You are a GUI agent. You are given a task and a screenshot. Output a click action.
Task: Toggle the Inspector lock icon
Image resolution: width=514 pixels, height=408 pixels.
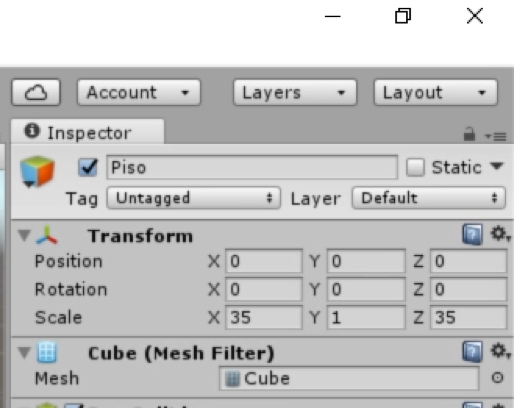[x=469, y=134]
